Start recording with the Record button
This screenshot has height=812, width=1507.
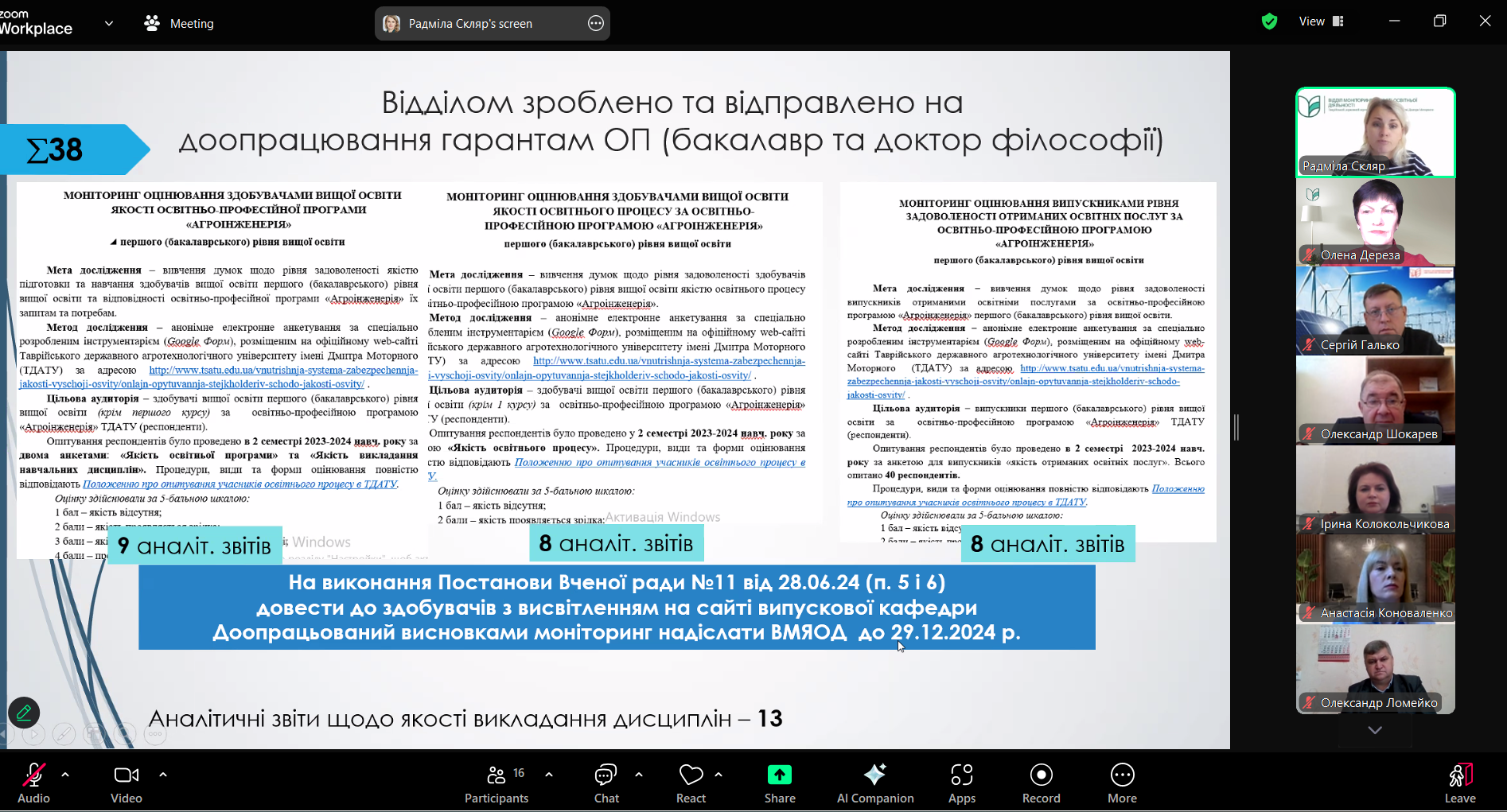tap(1042, 783)
